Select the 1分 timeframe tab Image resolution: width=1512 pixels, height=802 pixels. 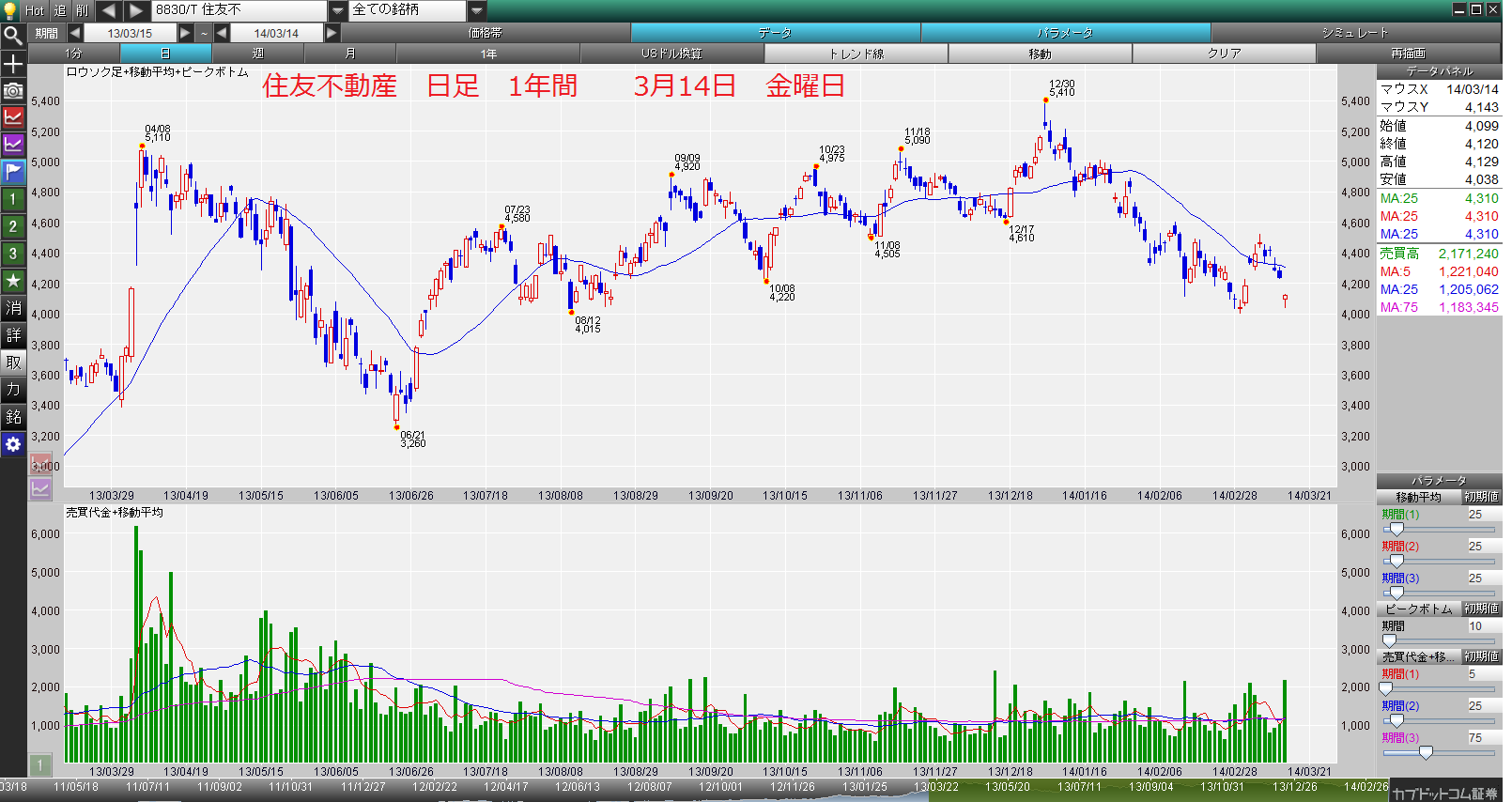[x=73, y=54]
